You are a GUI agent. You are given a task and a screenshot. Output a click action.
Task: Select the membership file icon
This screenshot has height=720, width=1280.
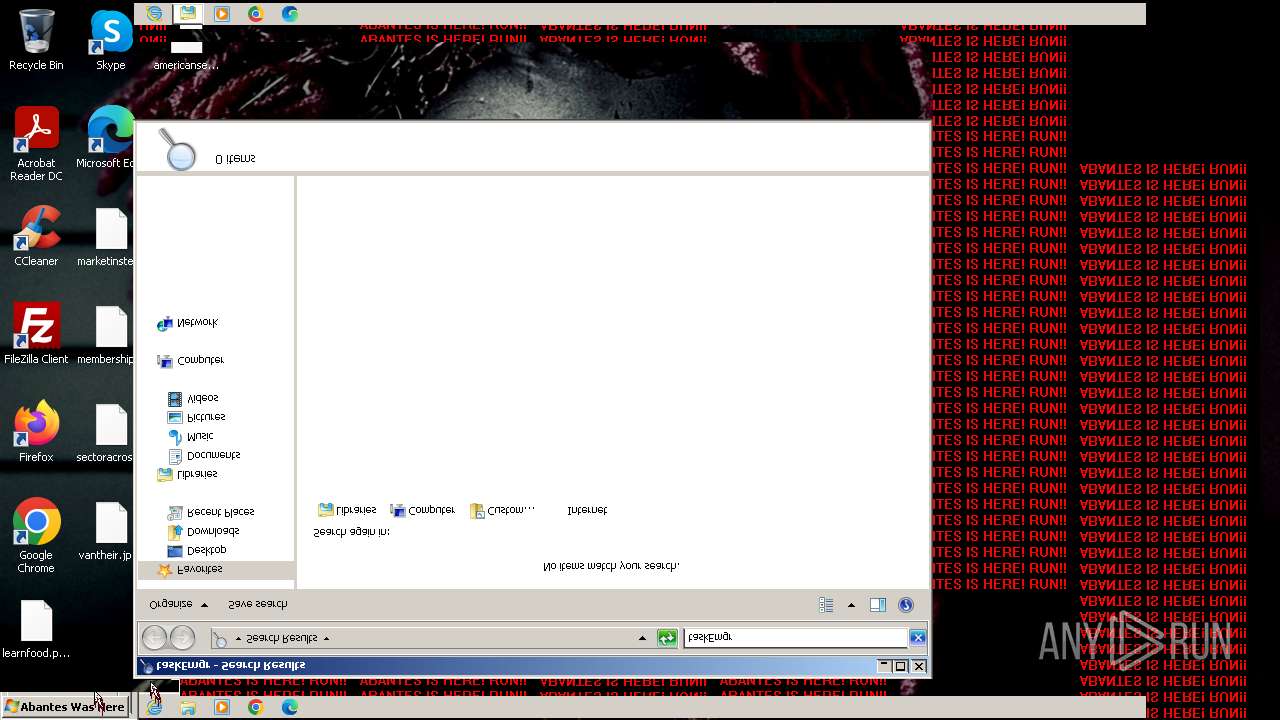(x=107, y=334)
